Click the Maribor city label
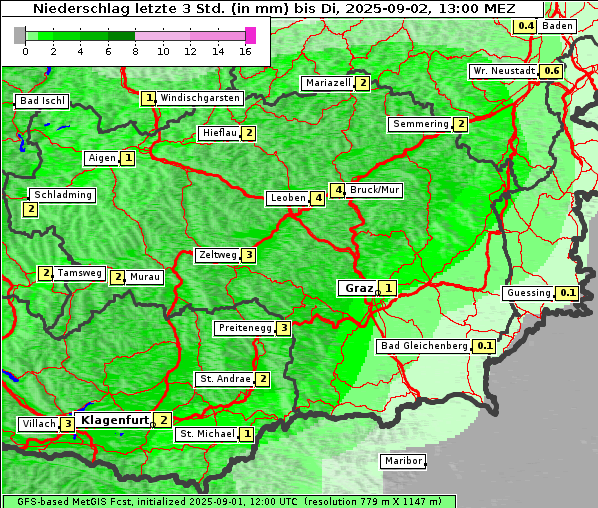The height and width of the screenshot is (508, 598). 403,461
